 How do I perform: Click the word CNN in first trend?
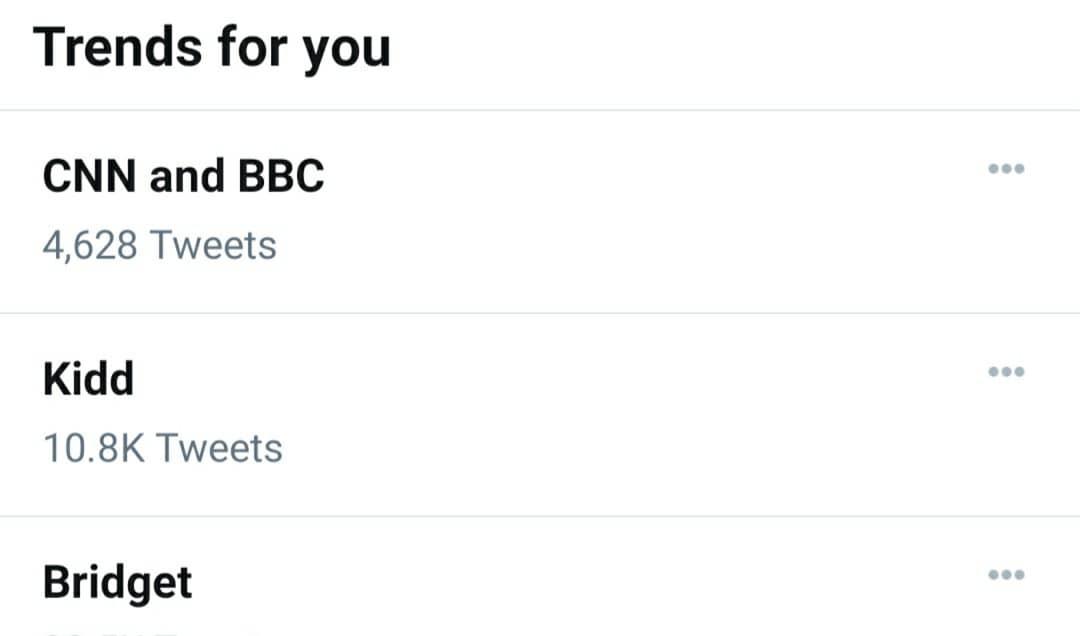click(90, 176)
